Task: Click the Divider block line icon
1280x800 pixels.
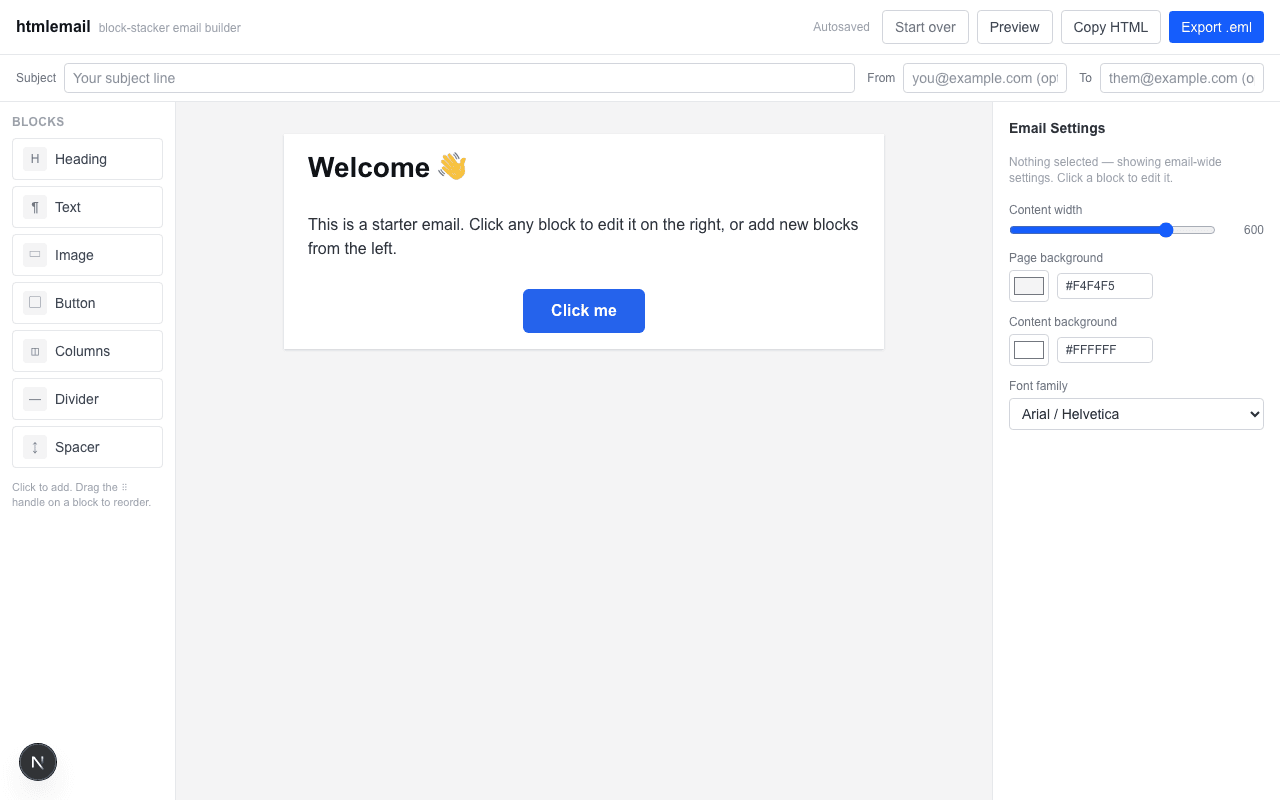Action: tap(35, 399)
